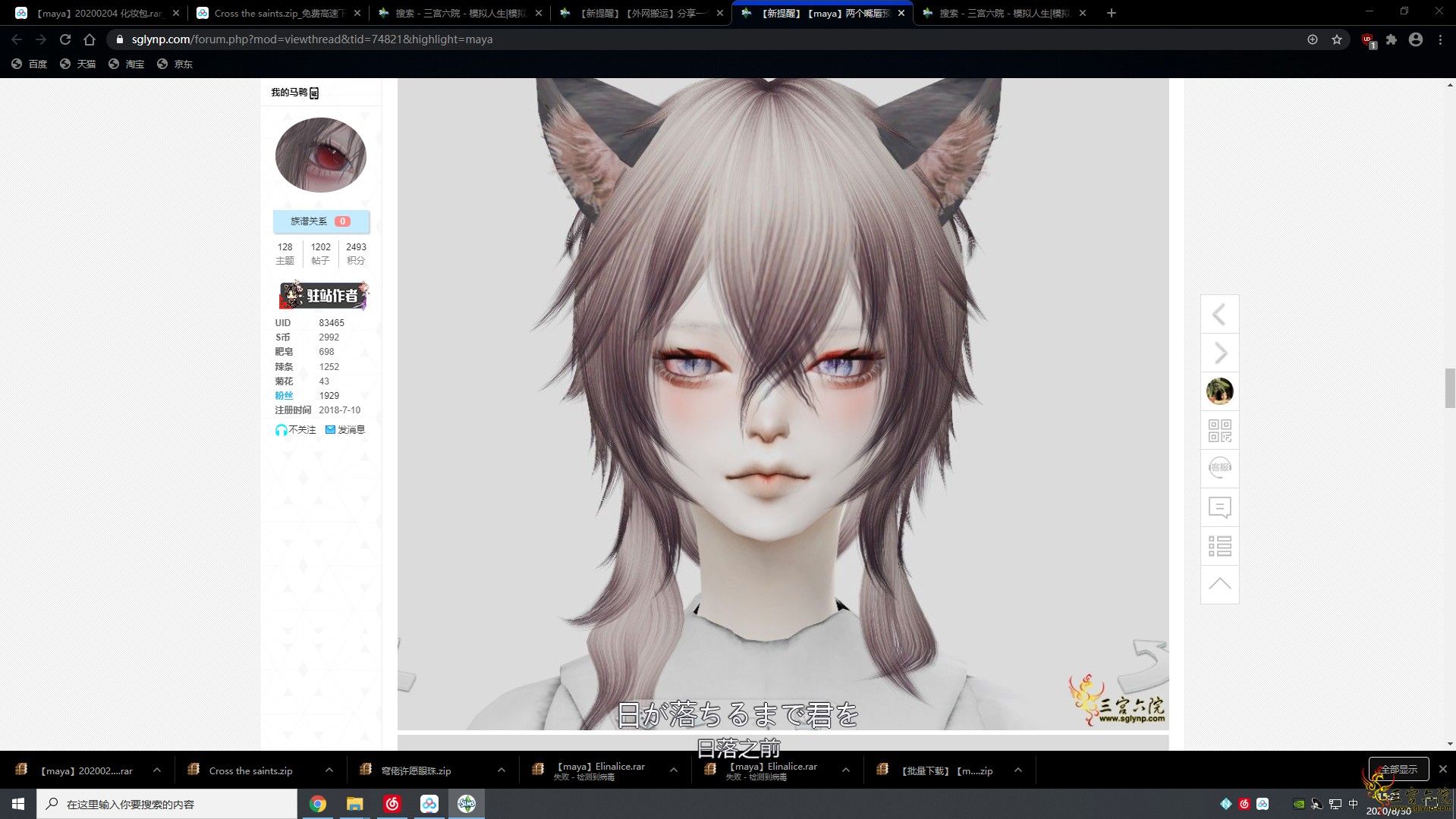Screen dimensions: 1456x819
Task: Open the cat-ear character preview image
Action: (783, 404)
